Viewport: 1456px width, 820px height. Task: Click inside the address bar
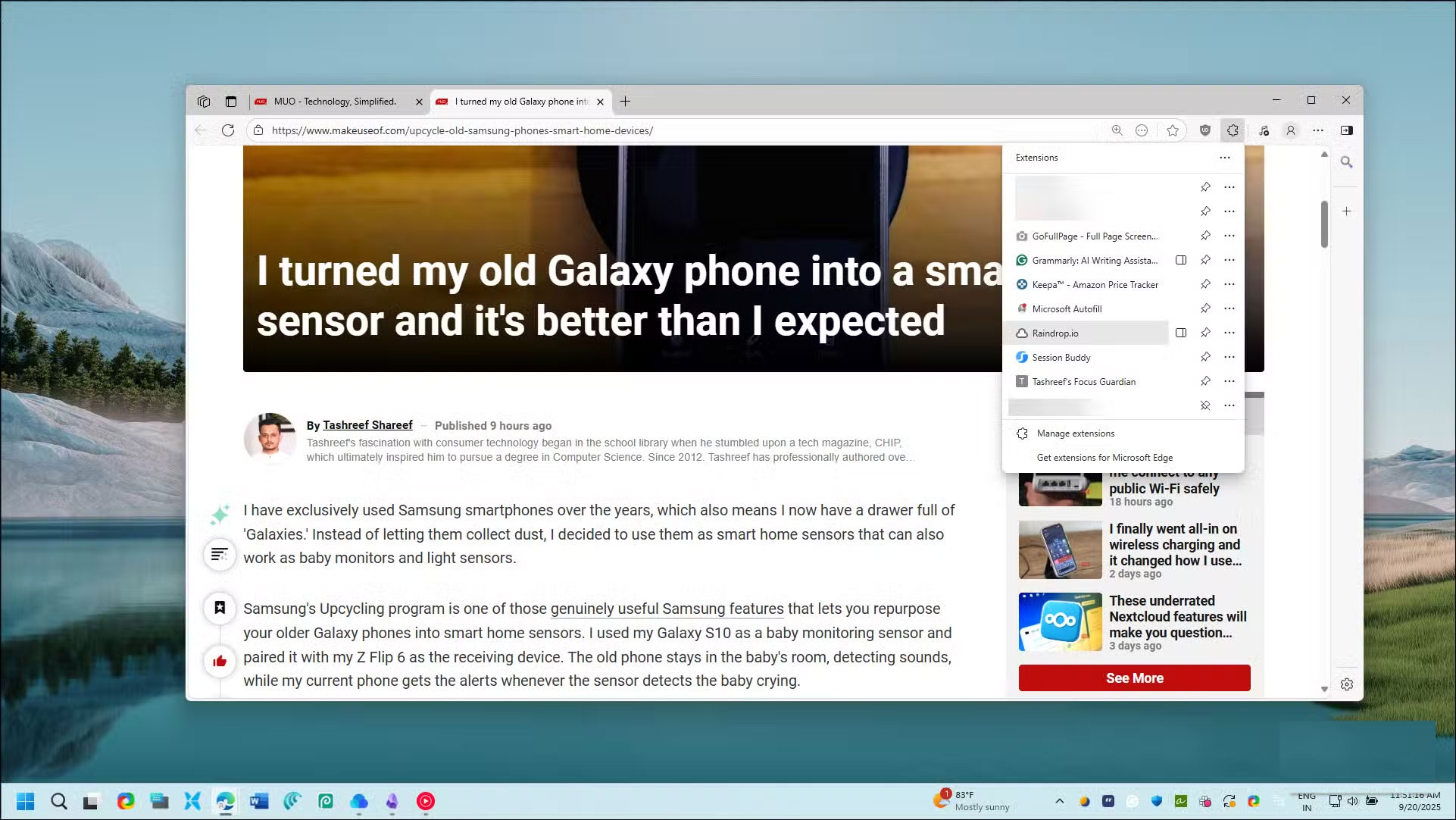click(530, 130)
